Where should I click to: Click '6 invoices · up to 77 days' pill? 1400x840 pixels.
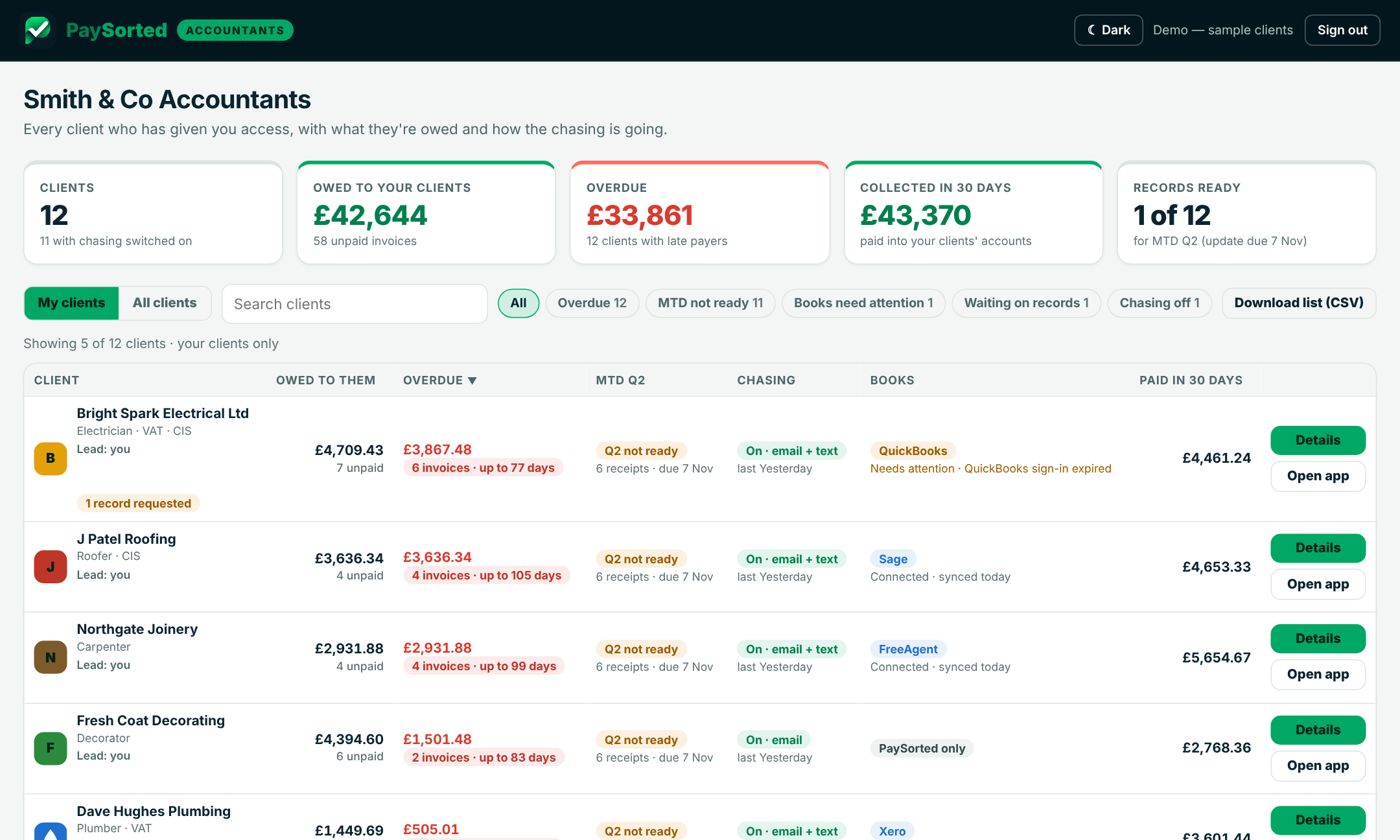(483, 468)
